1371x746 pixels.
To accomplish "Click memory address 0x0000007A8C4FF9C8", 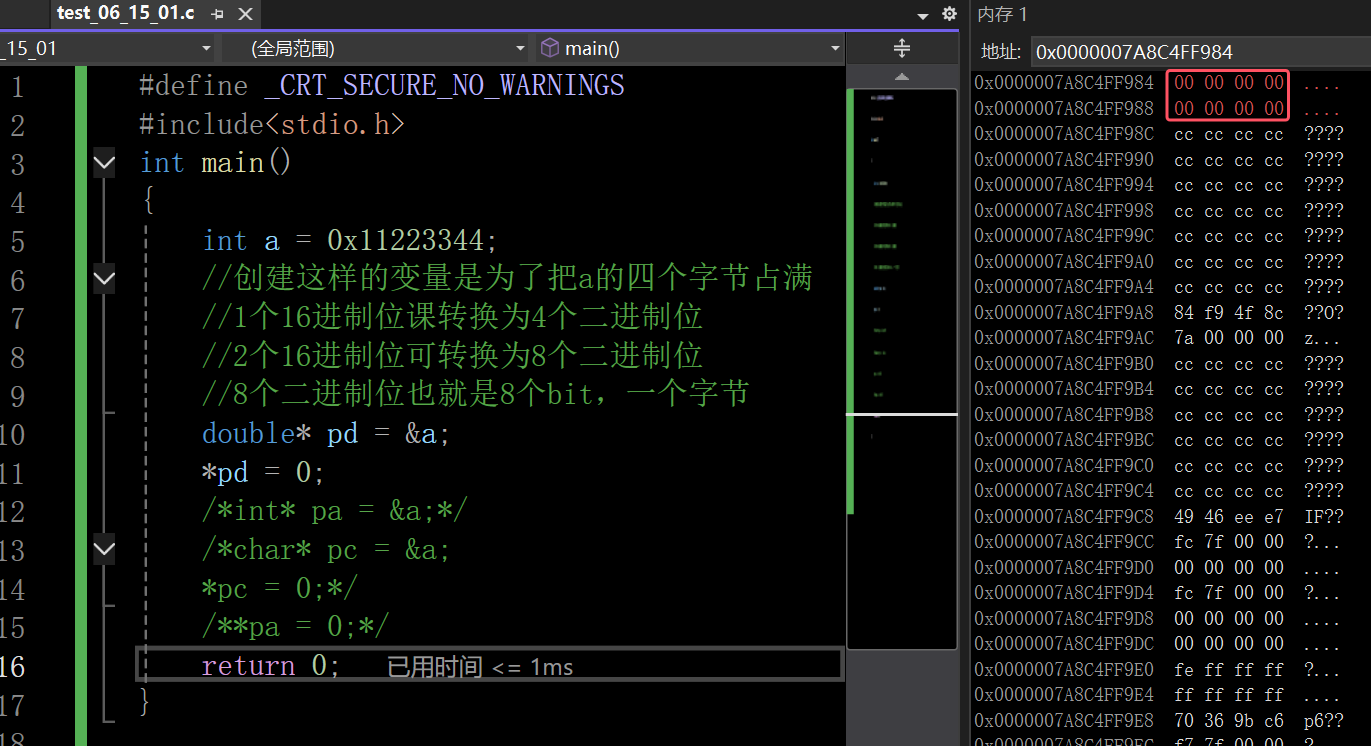I will [x=1064, y=517].
